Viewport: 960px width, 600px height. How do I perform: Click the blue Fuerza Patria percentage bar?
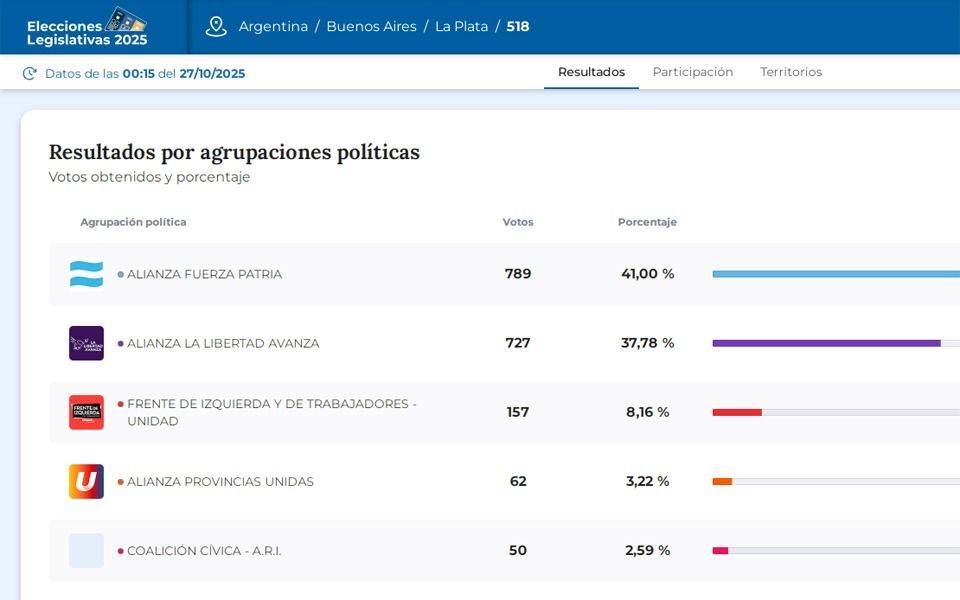pos(835,274)
